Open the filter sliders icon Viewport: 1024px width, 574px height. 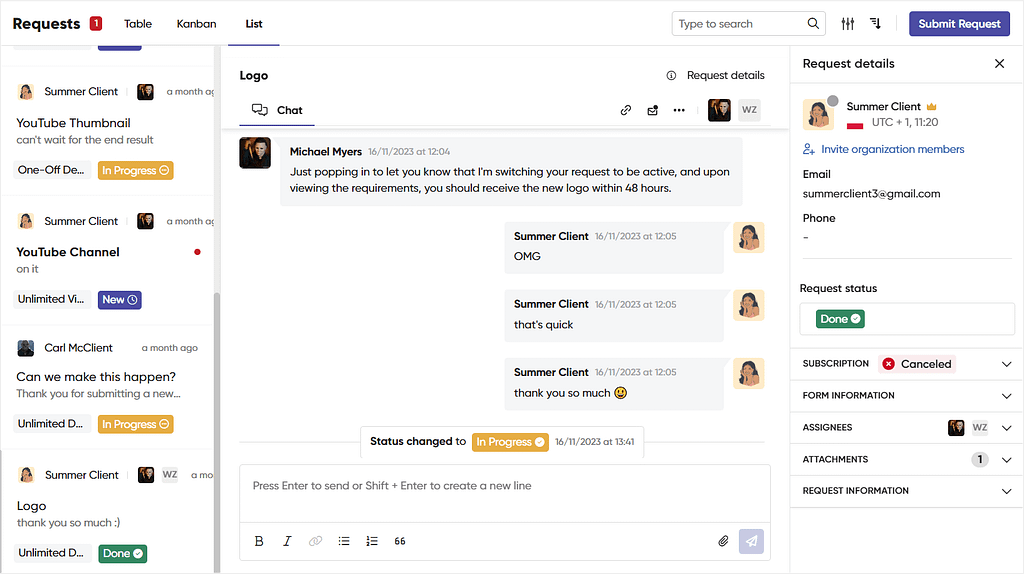(x=848, y=24)
